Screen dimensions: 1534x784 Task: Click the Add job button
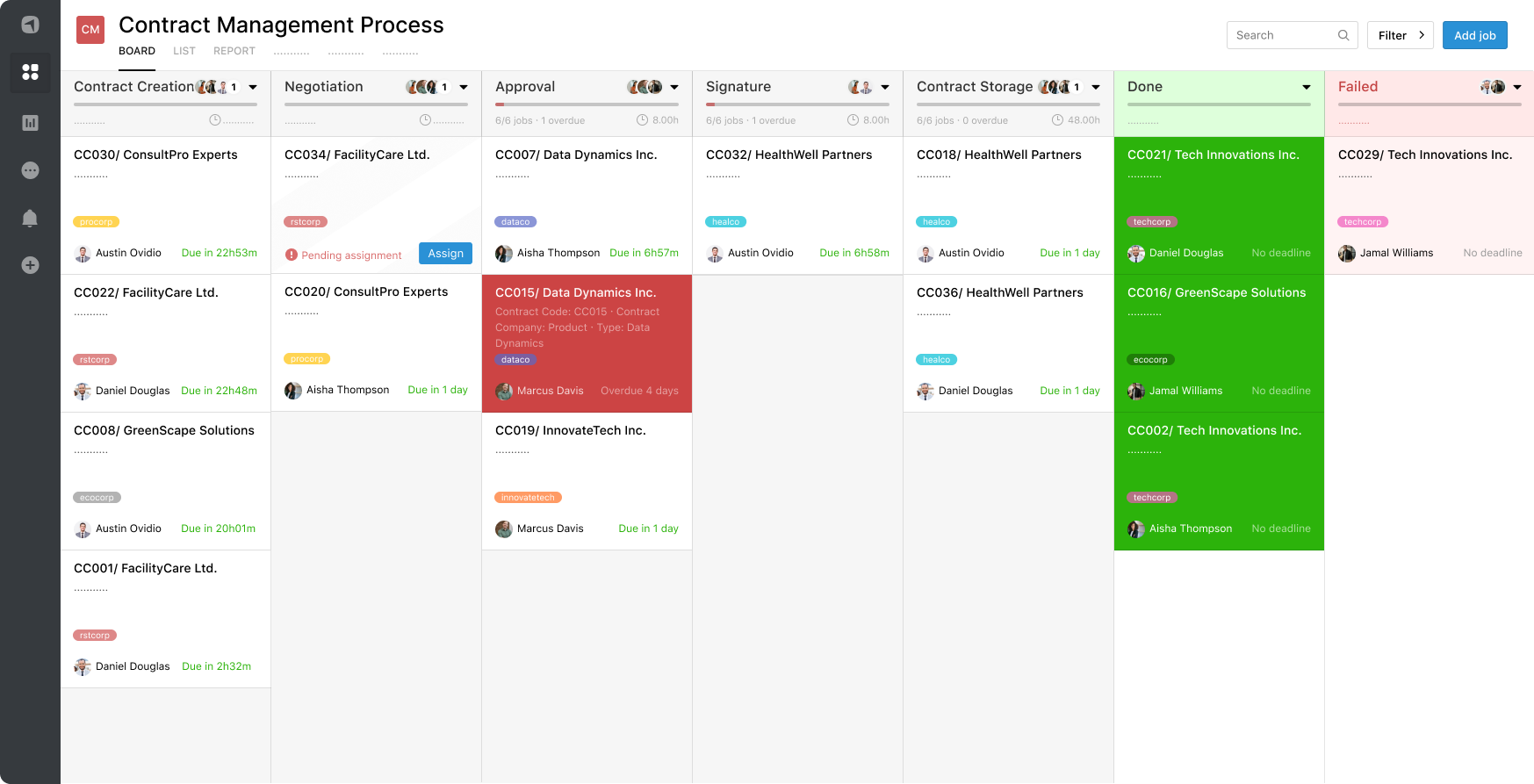click(x=1474, y=35)
